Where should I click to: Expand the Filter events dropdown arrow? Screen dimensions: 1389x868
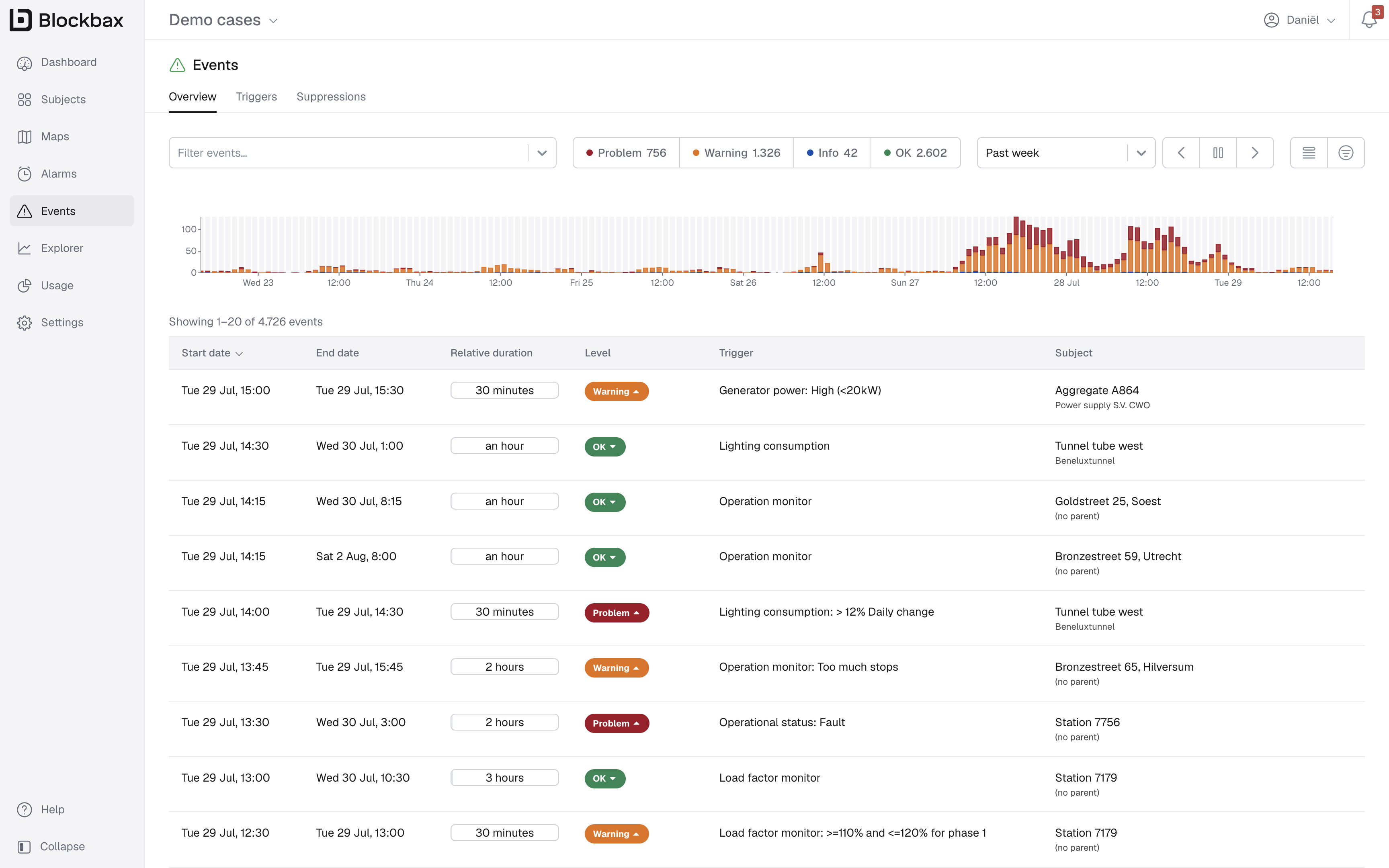542,153
